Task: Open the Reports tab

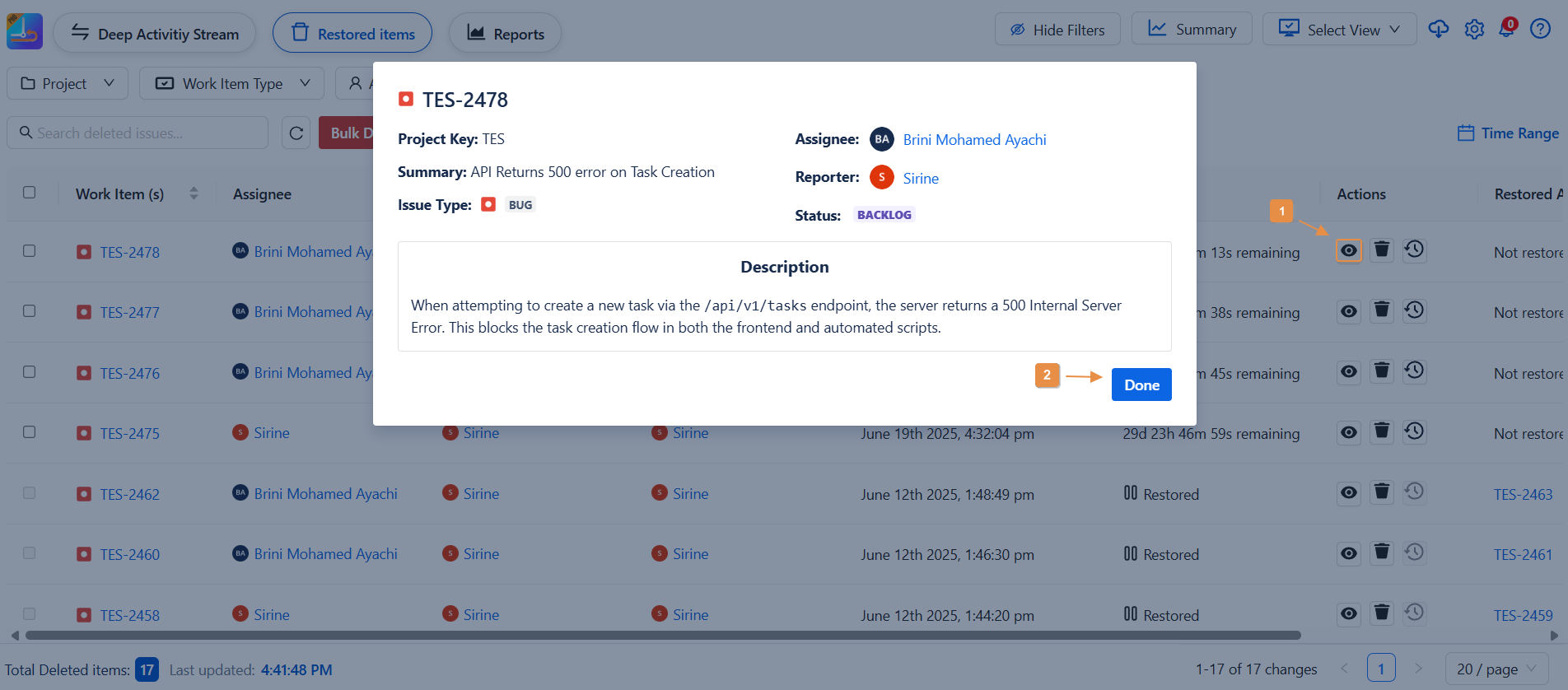Action: click(505, 34)
